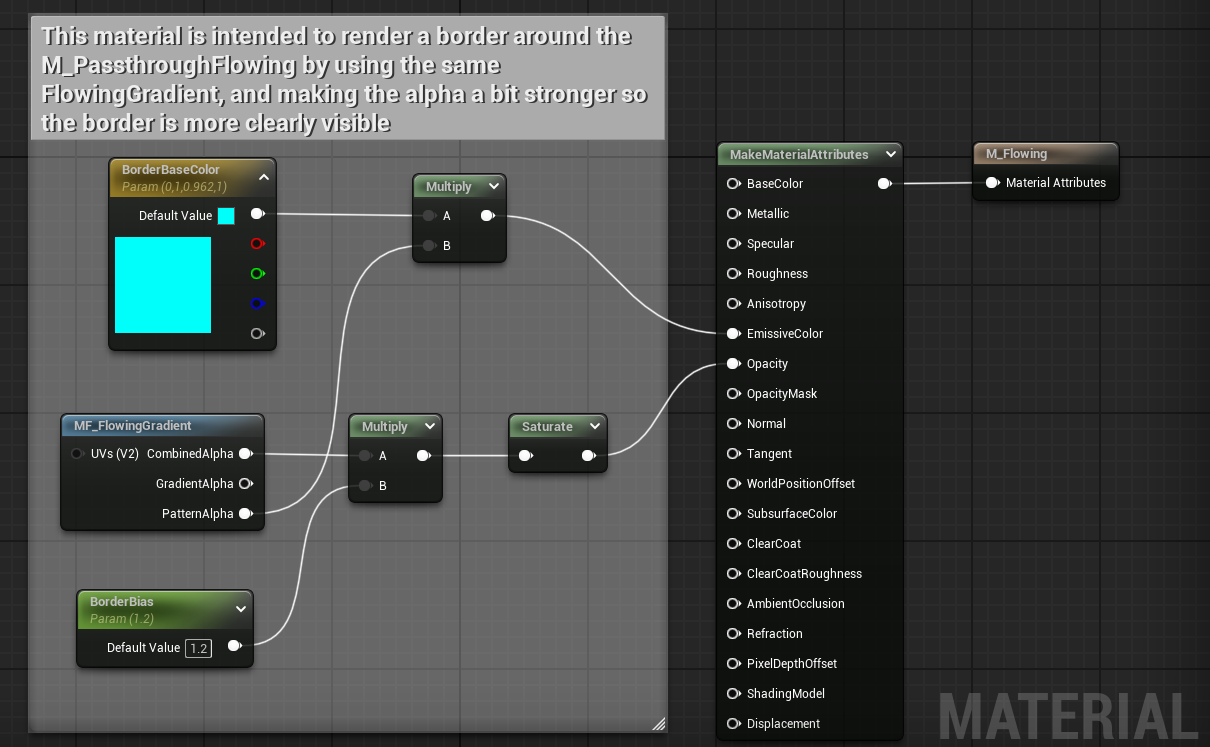Click the Material Attributes input pin on M_Flowing
The image size is (1210, 747).
click(990, 183)
